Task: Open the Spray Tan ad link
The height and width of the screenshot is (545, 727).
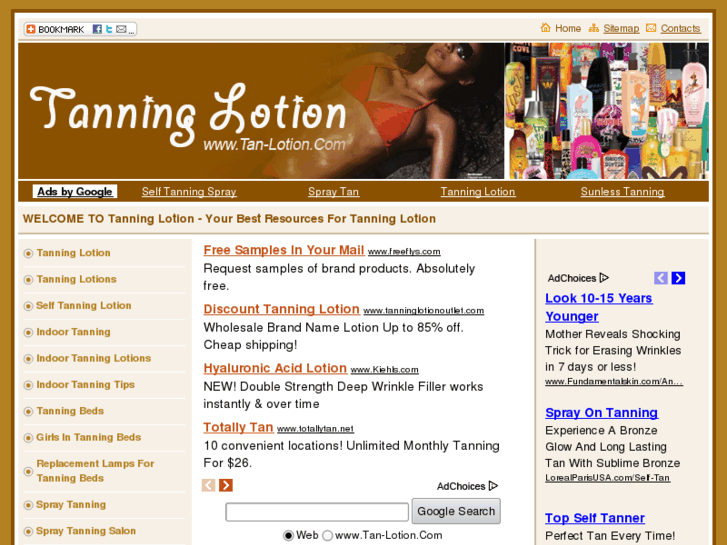Action: pyautogui.click(x=333, y=192)
